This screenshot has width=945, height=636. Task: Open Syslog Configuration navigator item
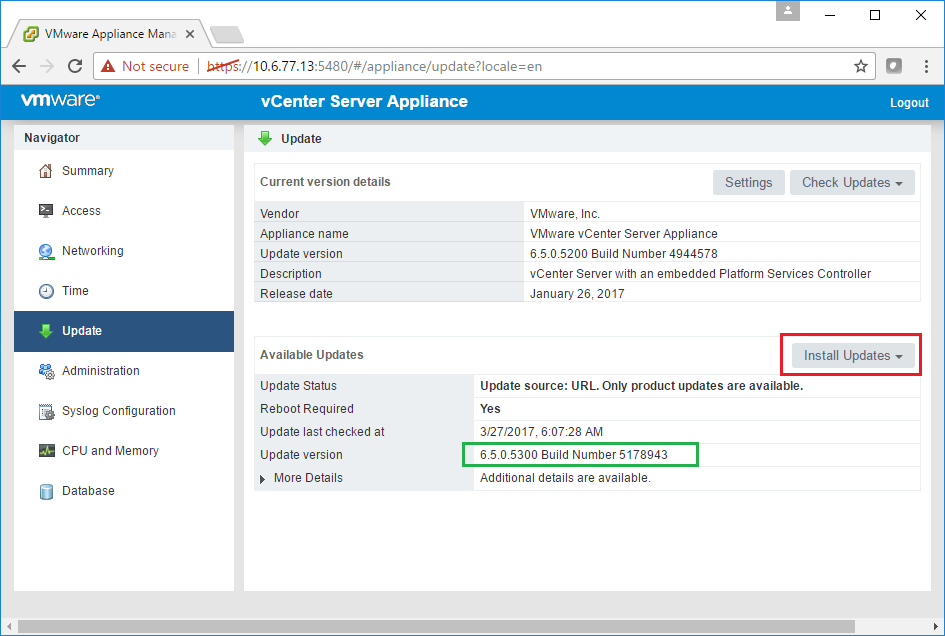(124, 411)
